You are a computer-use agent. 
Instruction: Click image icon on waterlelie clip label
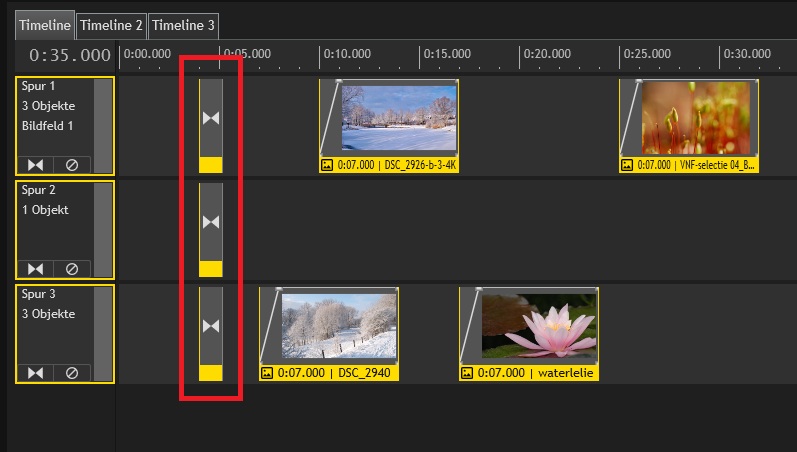click(467, 373)
